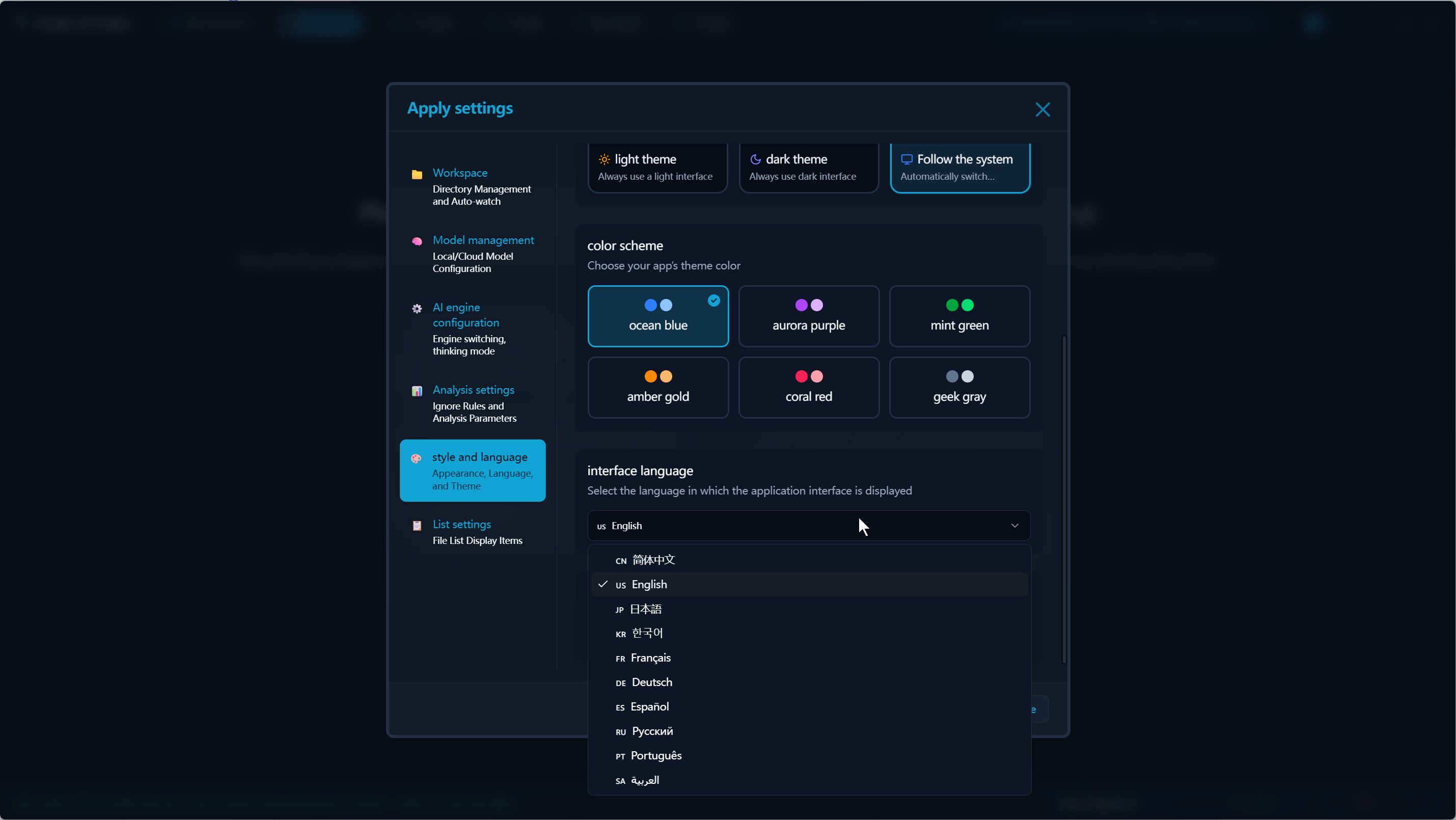Image resolution: width=1456 pixels, height=820 pixels.
Task: Choose the light theme option
Action: [657, 168]
